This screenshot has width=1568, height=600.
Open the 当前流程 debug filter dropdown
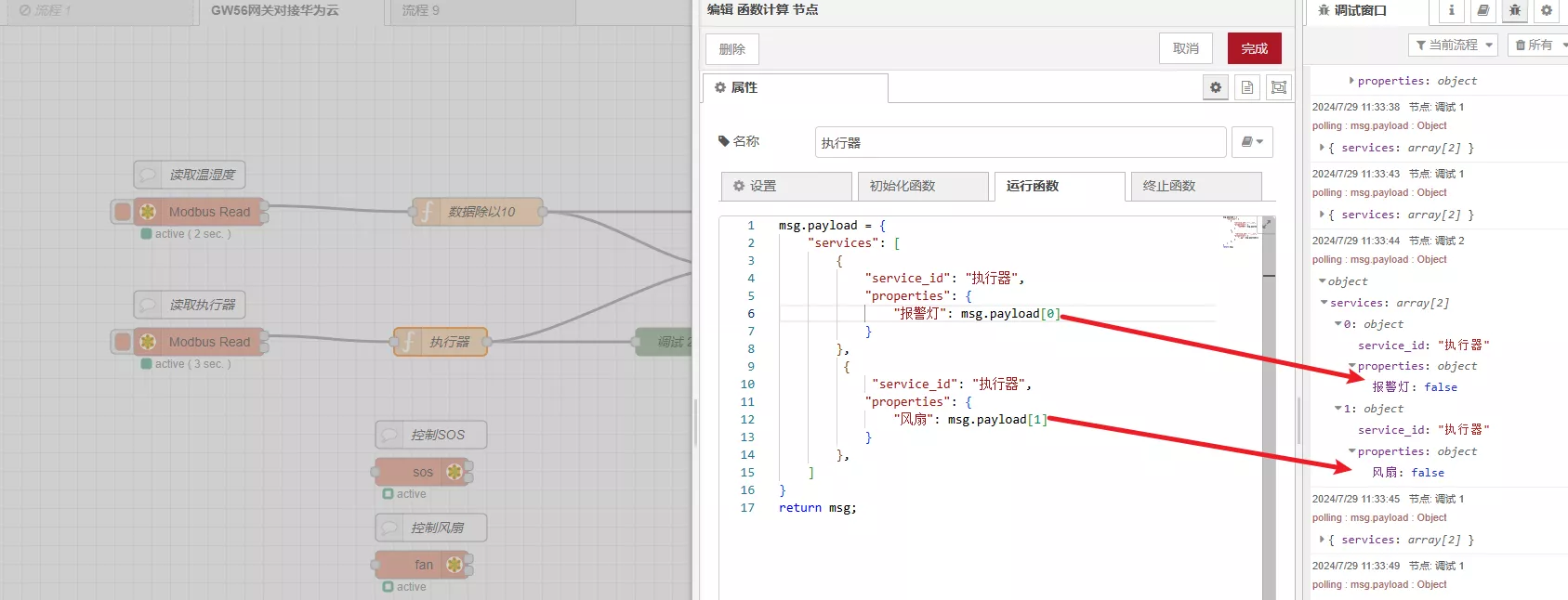[1455, 45]
